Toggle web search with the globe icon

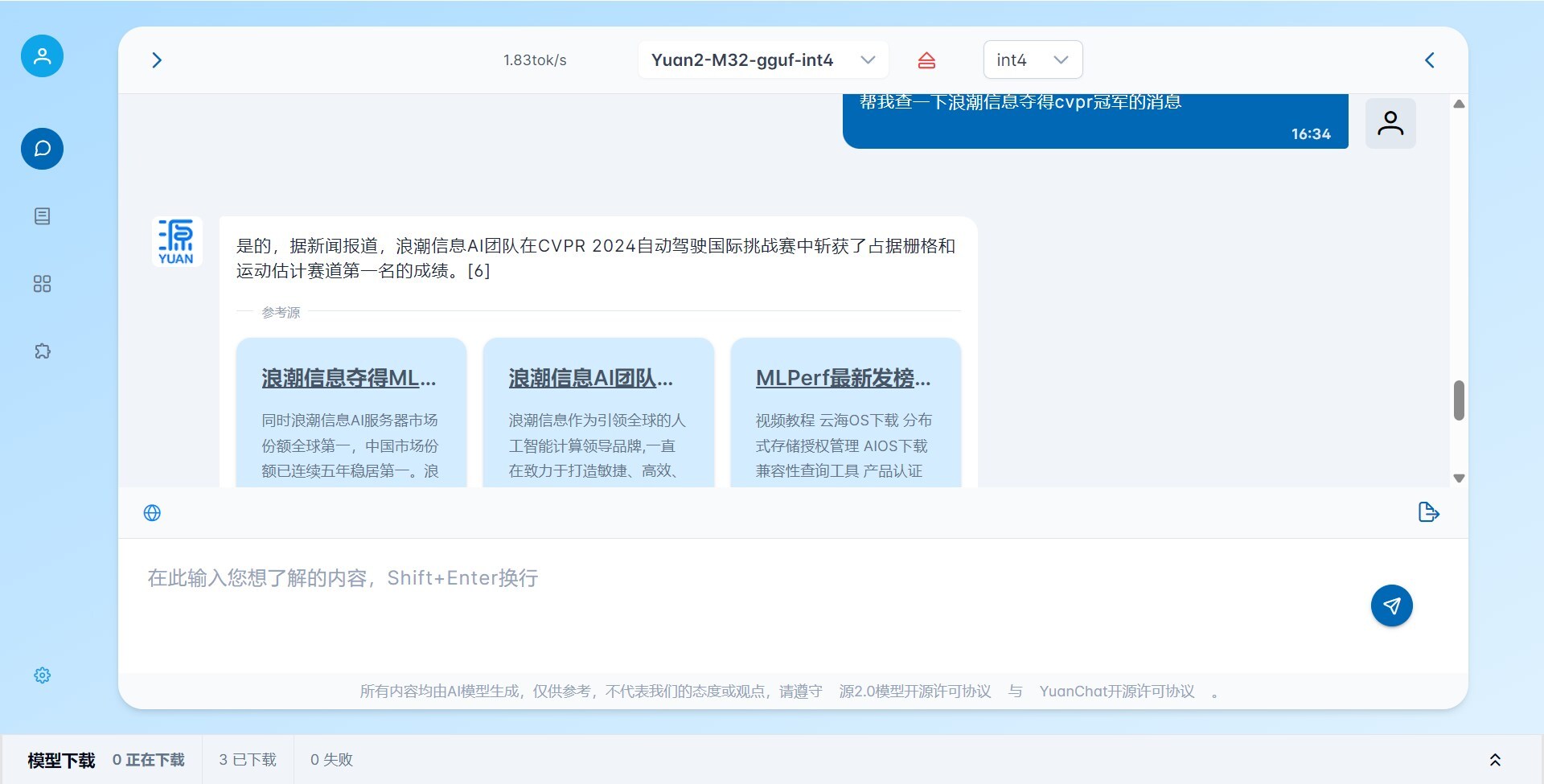tap(152, 512)
